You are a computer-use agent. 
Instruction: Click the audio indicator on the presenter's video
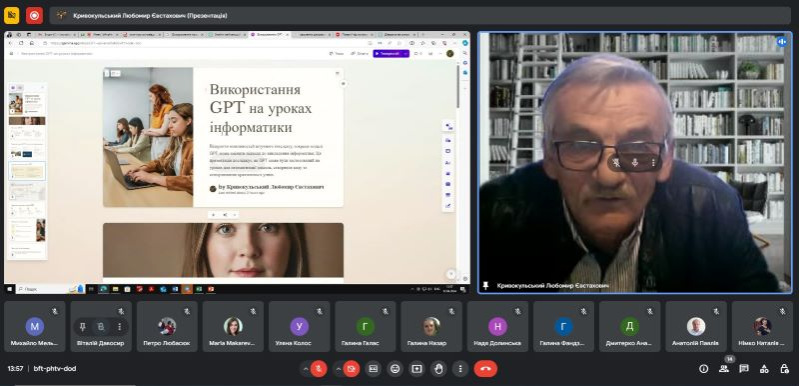pos(782,42)
